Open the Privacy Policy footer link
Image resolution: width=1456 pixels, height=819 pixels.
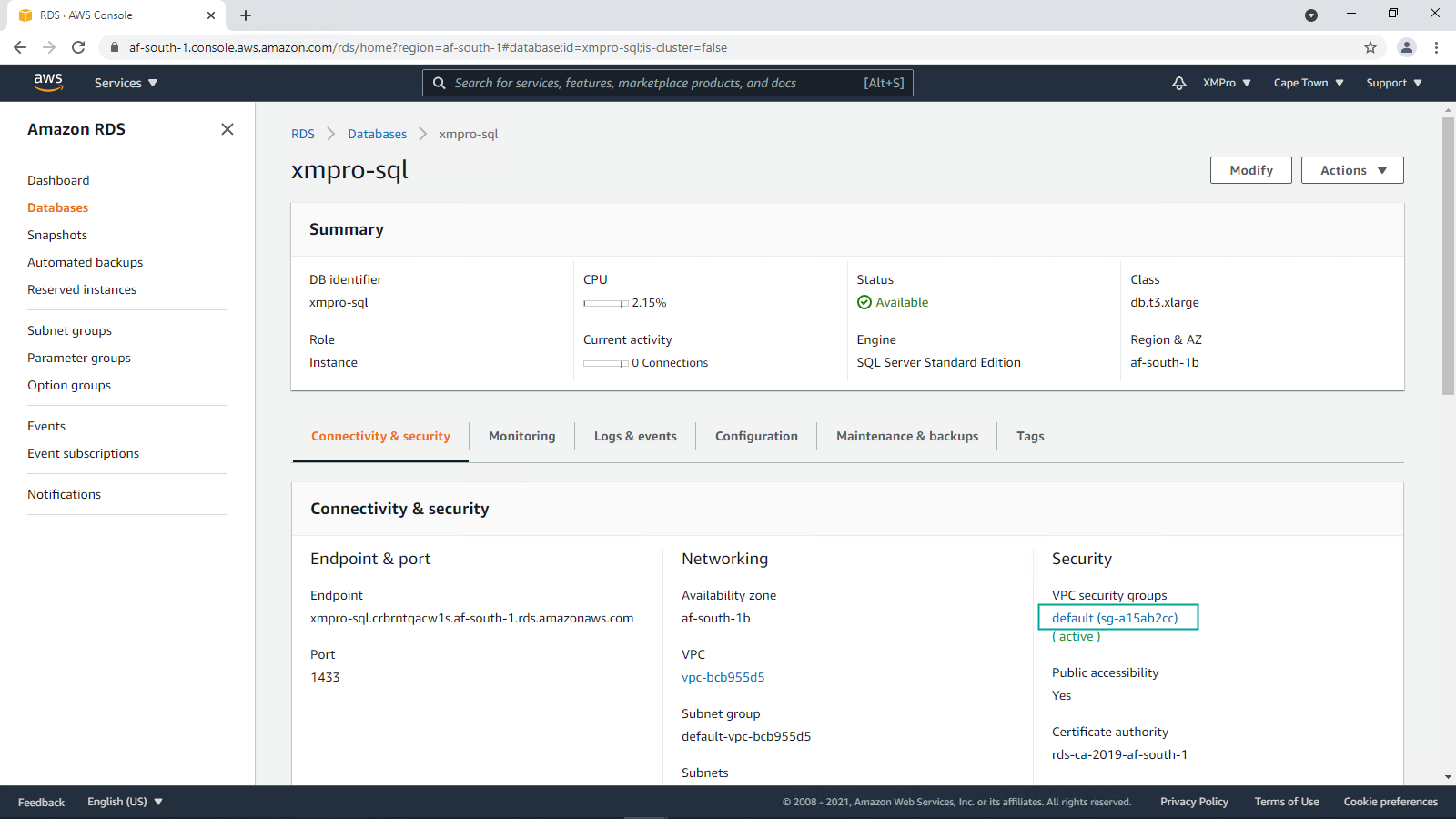click(x=1194, y=802)
